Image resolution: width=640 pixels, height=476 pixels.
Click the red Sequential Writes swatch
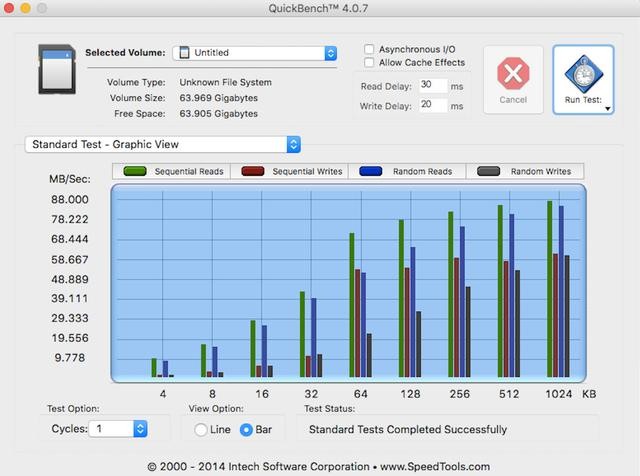tap(253, 171)
